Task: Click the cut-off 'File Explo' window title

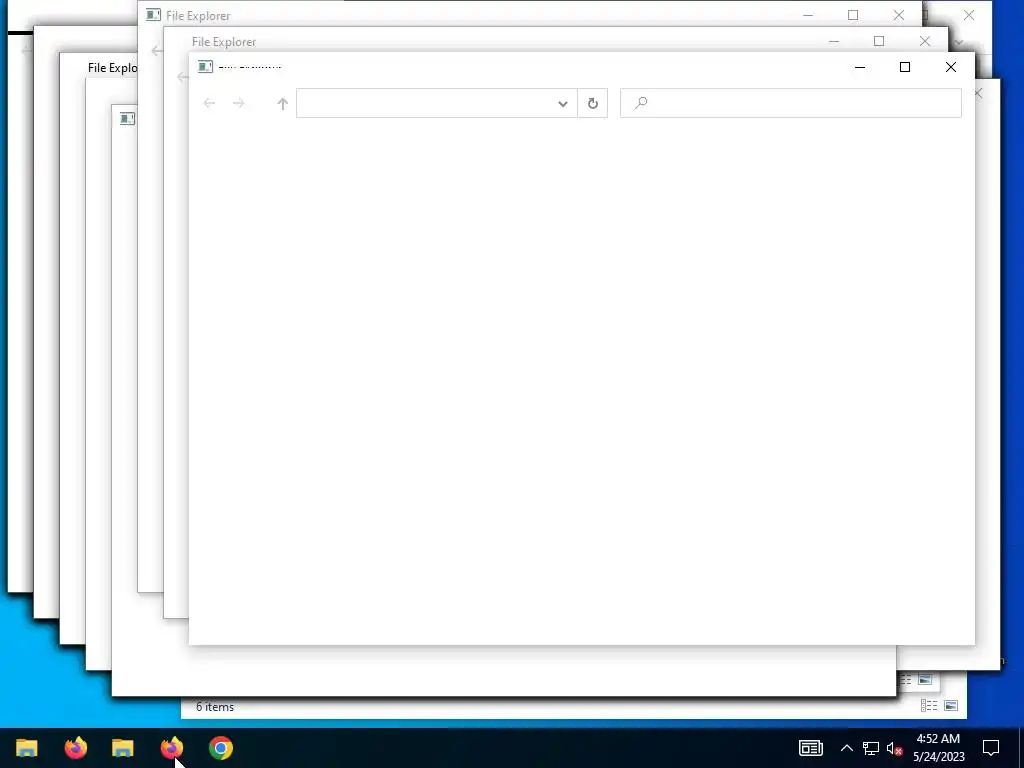Action: point(112,68)
